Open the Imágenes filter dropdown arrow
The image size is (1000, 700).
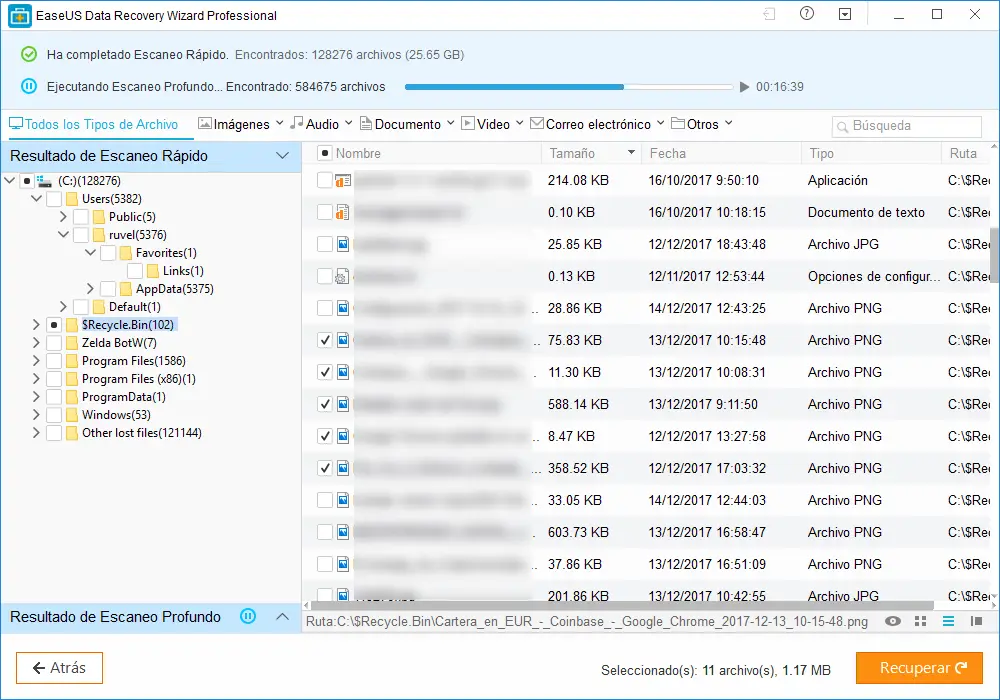pyautogui.click(x=279, y=123)
